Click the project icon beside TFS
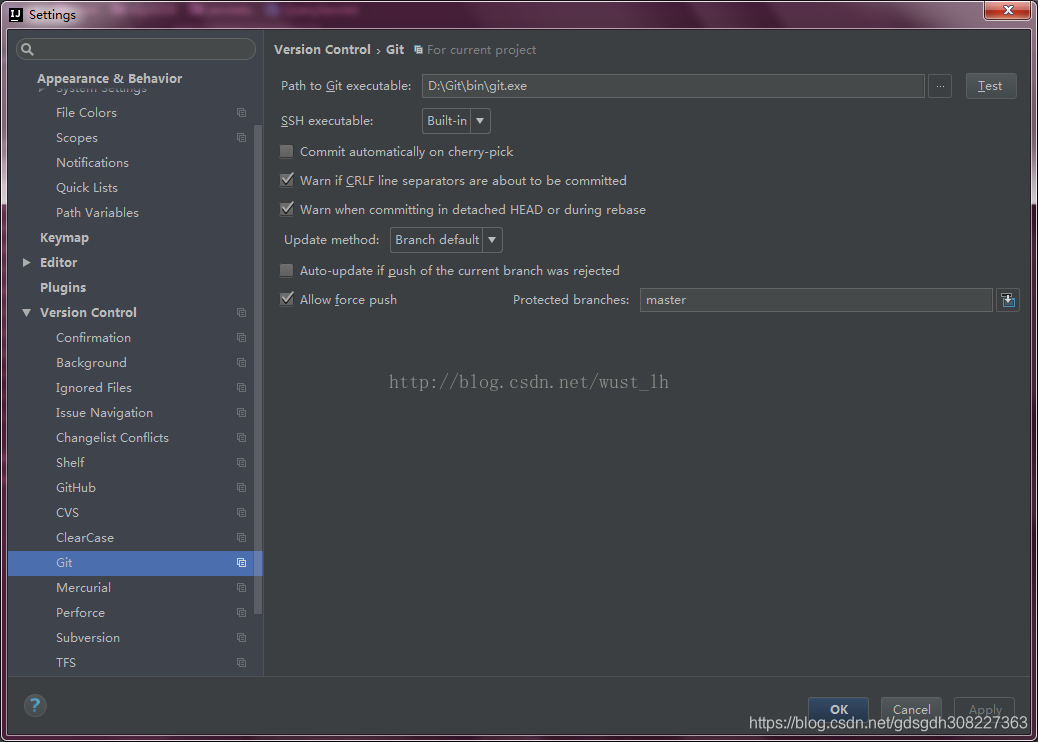This screenshot has height=742, width=1038. [242, 663]
